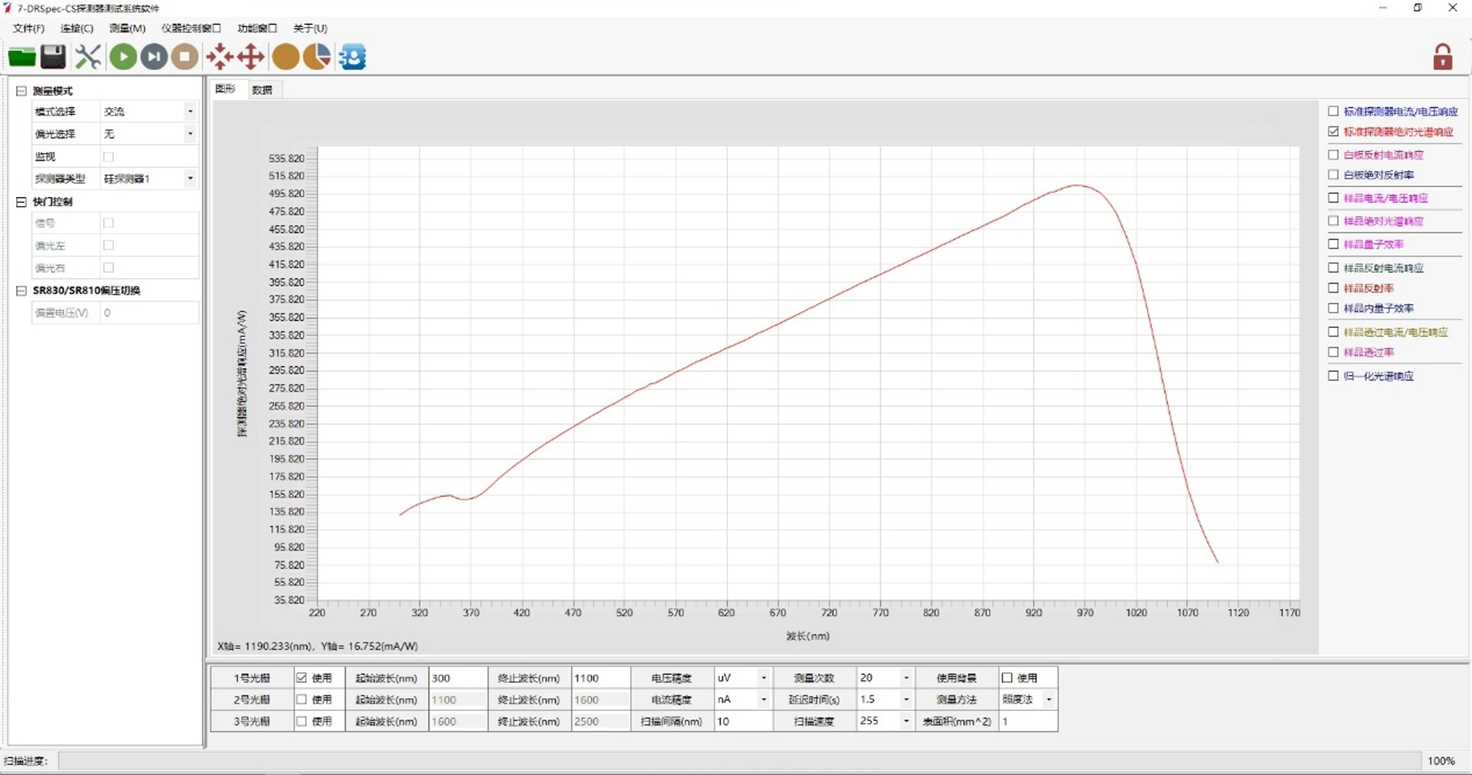Enable the 2号光栅 使用 checkbox
Viewport: 1472px width, 775px height.
[x=301, y=700]
